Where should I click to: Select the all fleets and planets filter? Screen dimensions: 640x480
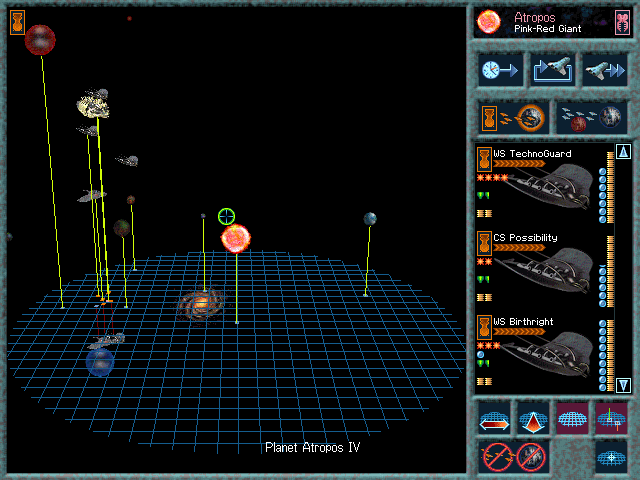(591, 118)
